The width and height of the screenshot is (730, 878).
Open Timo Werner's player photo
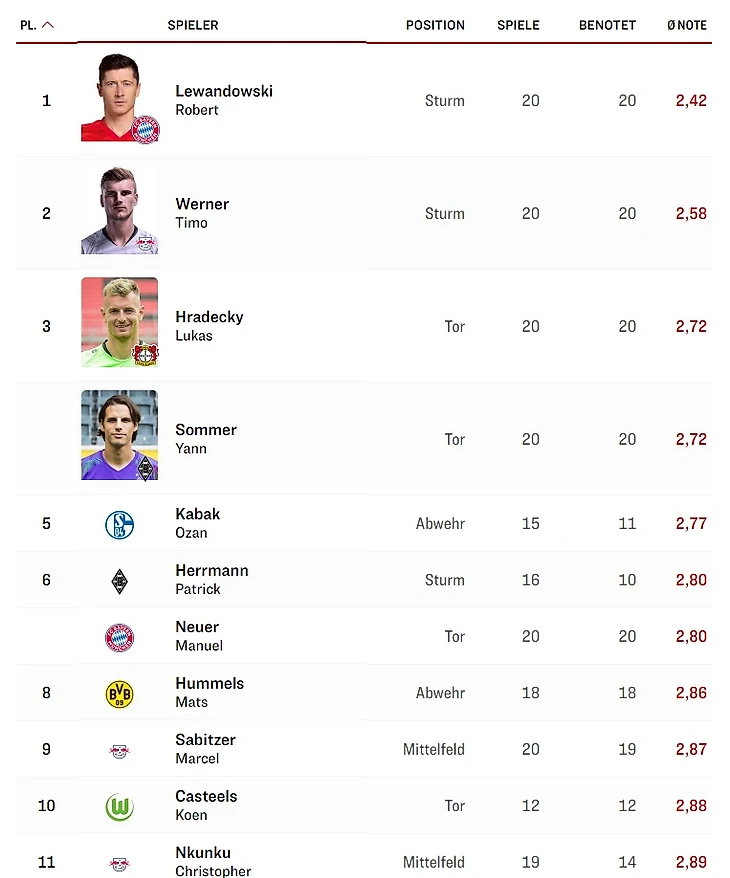point(120,211)
